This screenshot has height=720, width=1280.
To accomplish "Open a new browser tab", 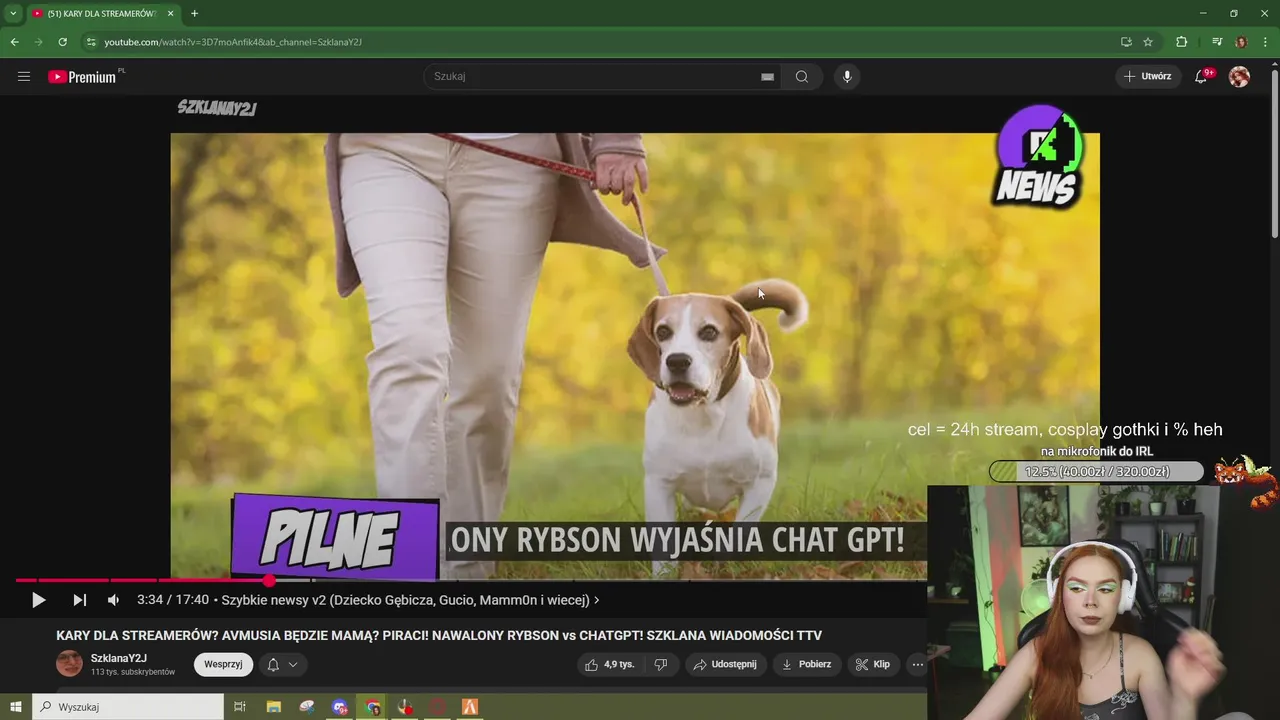I will click(194, 14).
